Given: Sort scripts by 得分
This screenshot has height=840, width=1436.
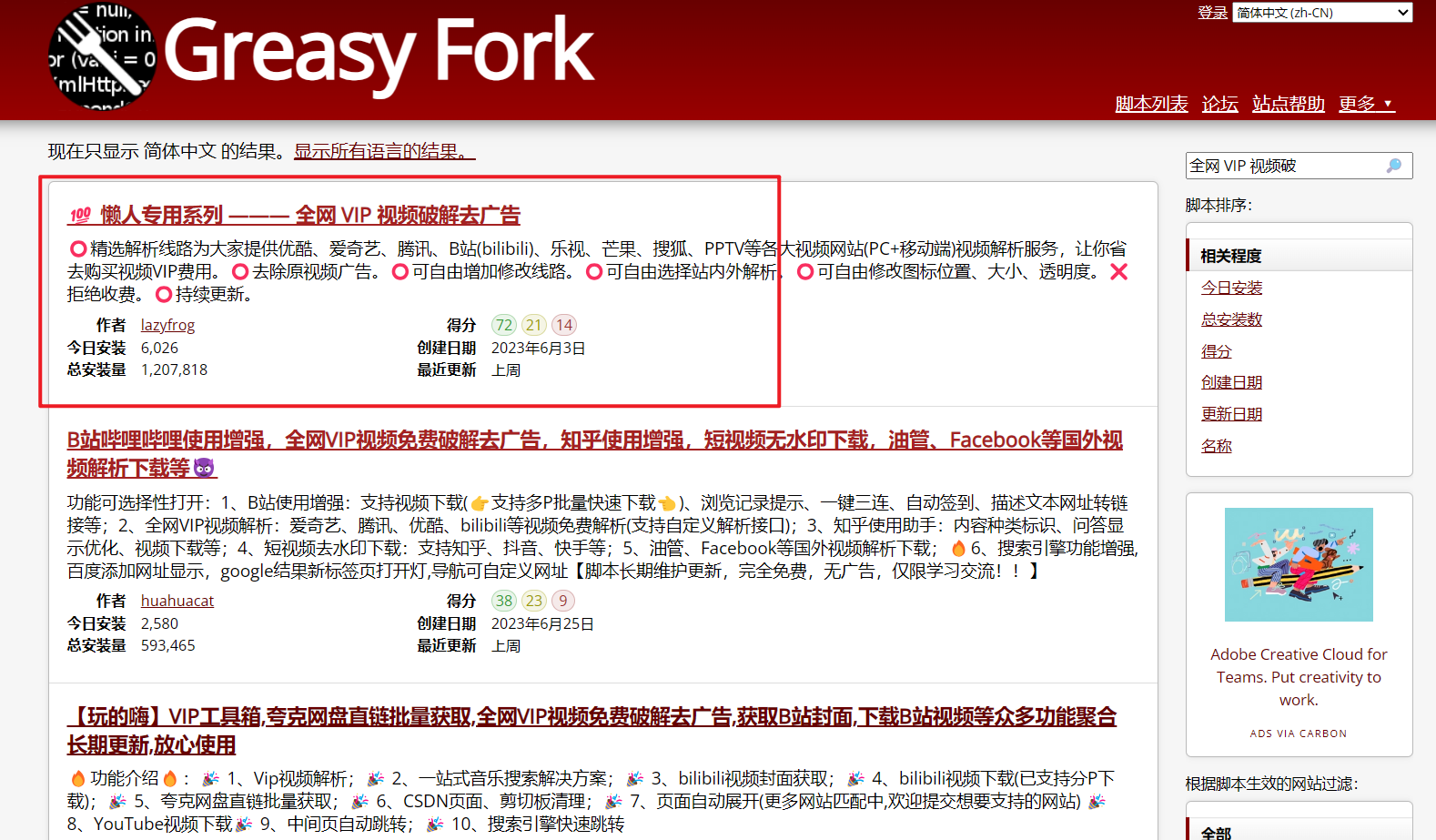Looking at the screenshot, I should [1216, 351].
